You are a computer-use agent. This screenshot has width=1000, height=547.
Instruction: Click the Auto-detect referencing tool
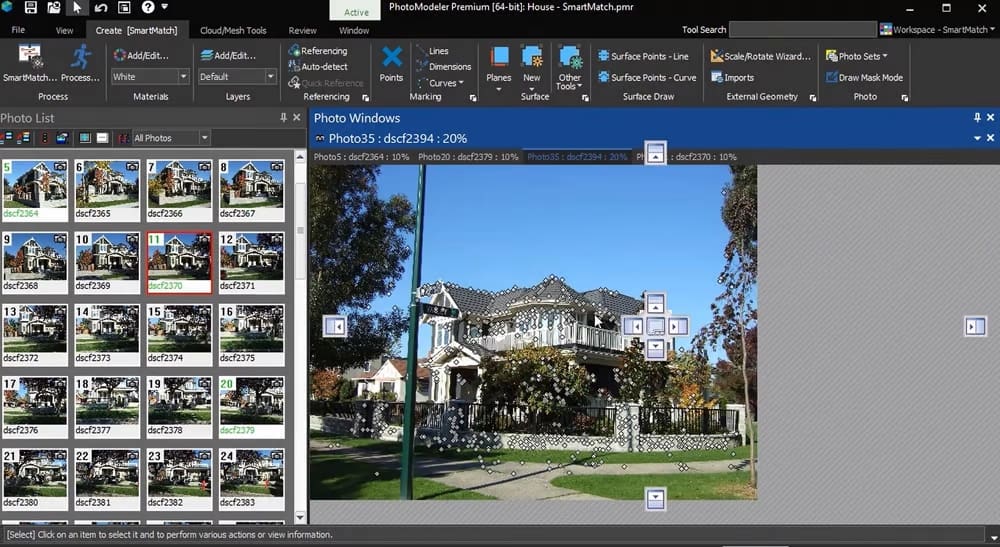(x=318, y=67)
